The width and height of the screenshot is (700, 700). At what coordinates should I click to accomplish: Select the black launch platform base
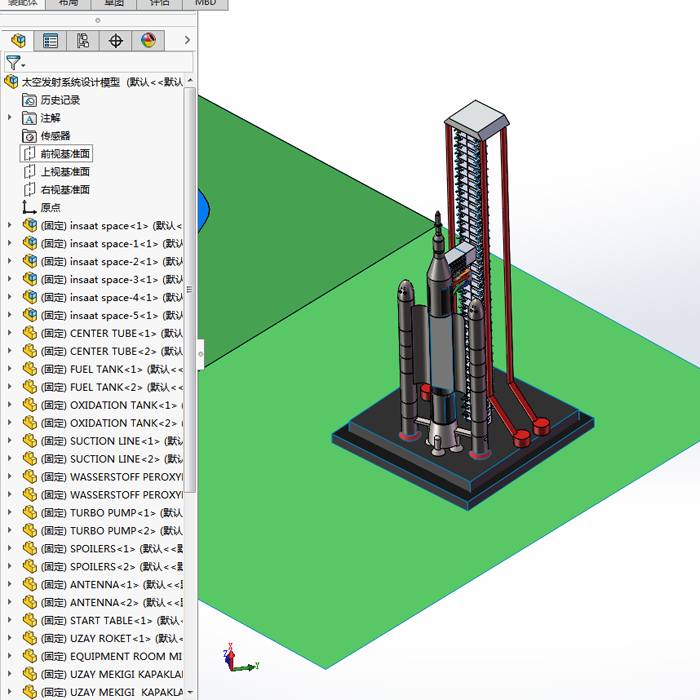[x=462, y=438]
